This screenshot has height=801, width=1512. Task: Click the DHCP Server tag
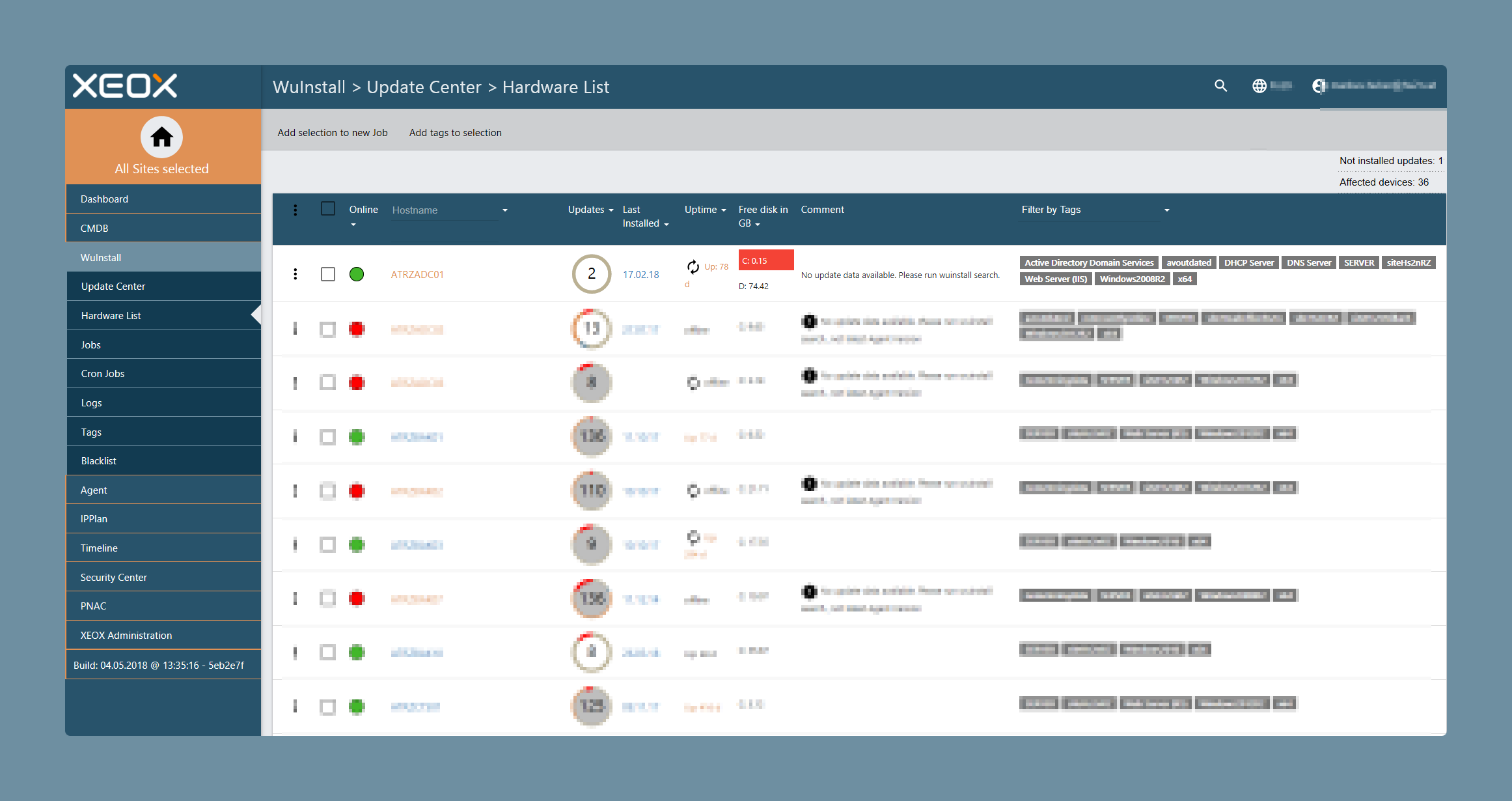(x=1248, y=262)
